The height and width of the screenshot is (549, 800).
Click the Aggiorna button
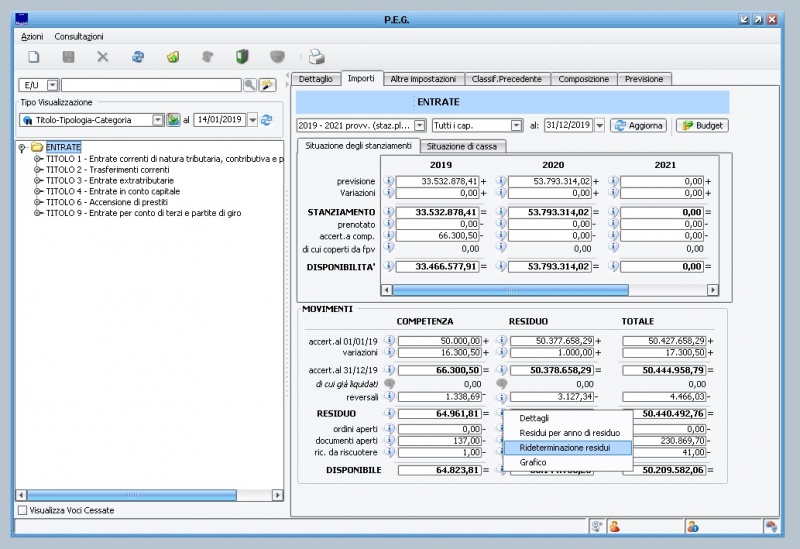638,126
